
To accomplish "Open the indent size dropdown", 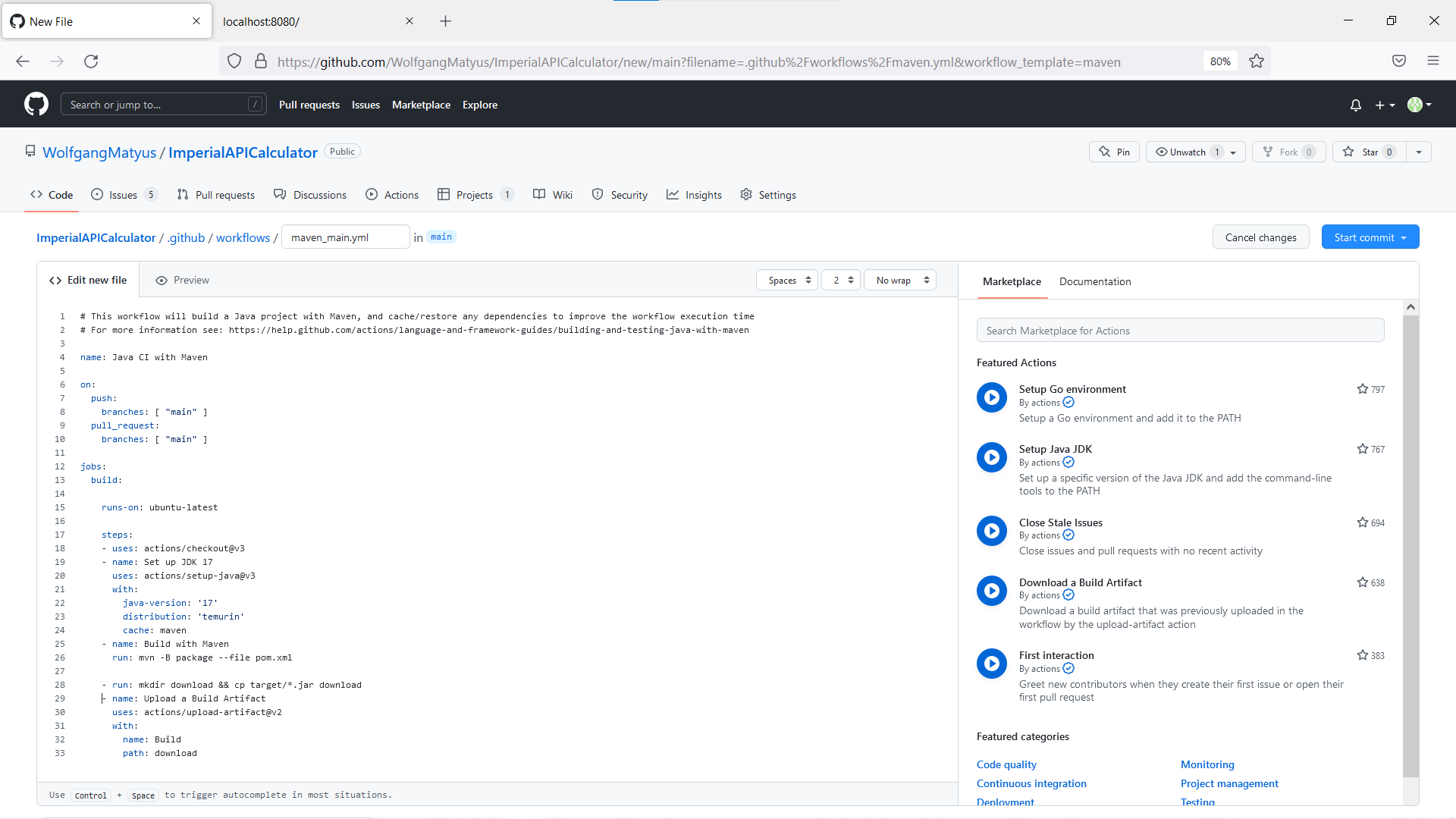I will 842,280.
